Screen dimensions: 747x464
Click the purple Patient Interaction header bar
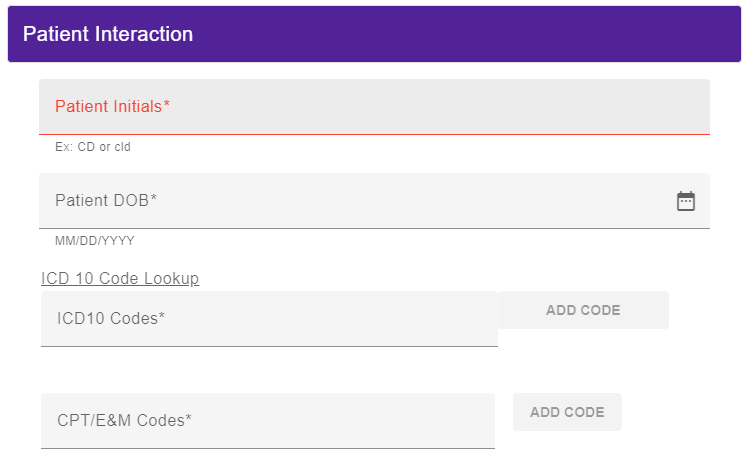pyautogui.click(x=374, y=34)
